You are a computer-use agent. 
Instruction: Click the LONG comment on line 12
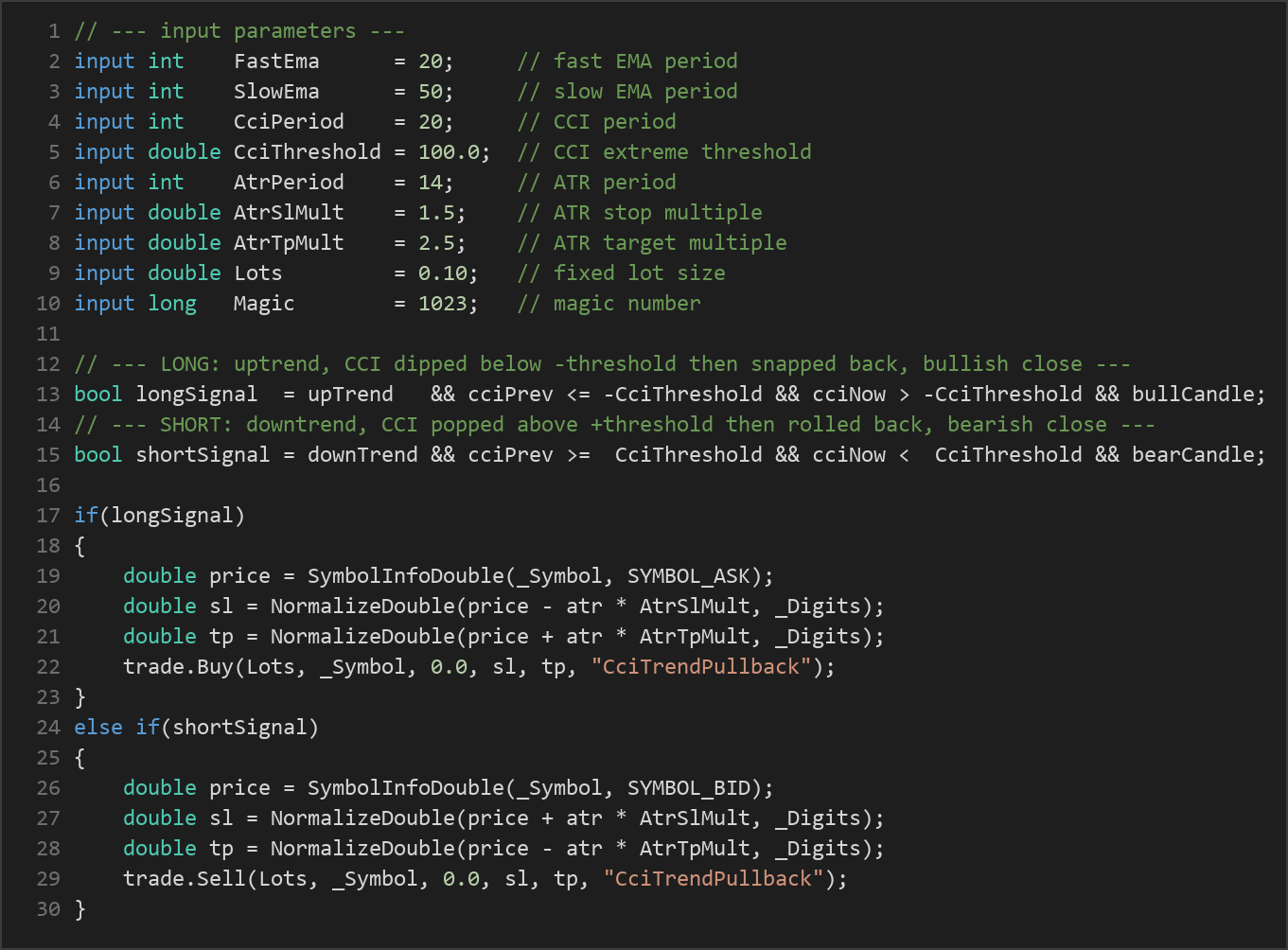point(602,363)
